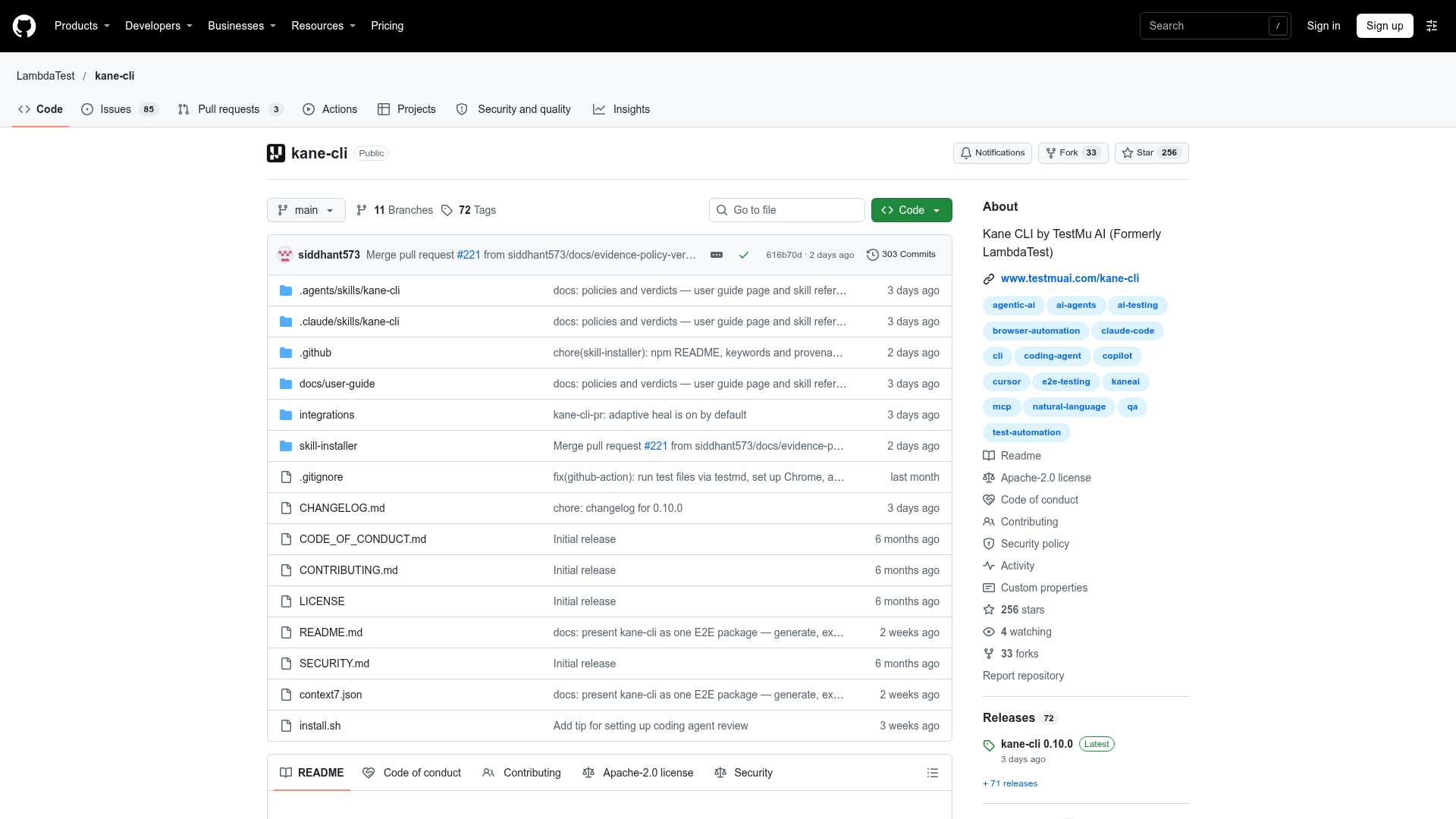1456x819 pixels.
Task: Focus the Go to file input
Action: pyautogui.click(x=787, y=210)
